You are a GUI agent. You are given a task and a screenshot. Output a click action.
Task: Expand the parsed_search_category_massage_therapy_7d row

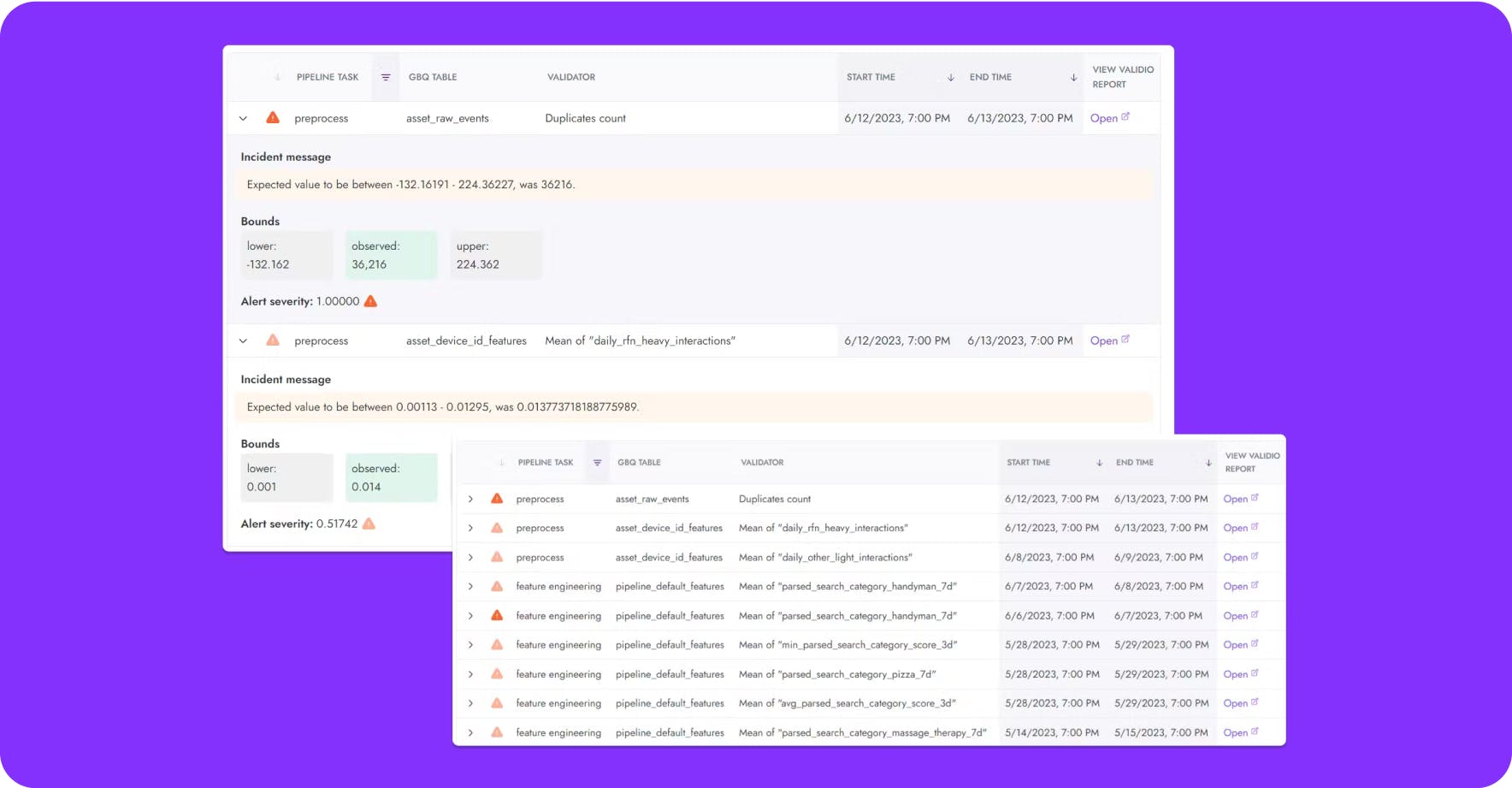470,732
